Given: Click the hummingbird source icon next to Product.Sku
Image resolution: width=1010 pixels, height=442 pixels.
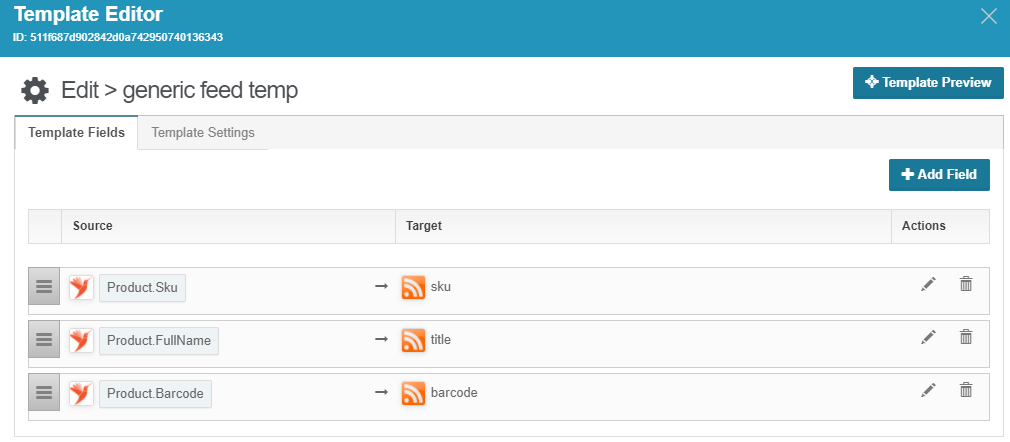Looking at the screenshot, I should 81,287.
